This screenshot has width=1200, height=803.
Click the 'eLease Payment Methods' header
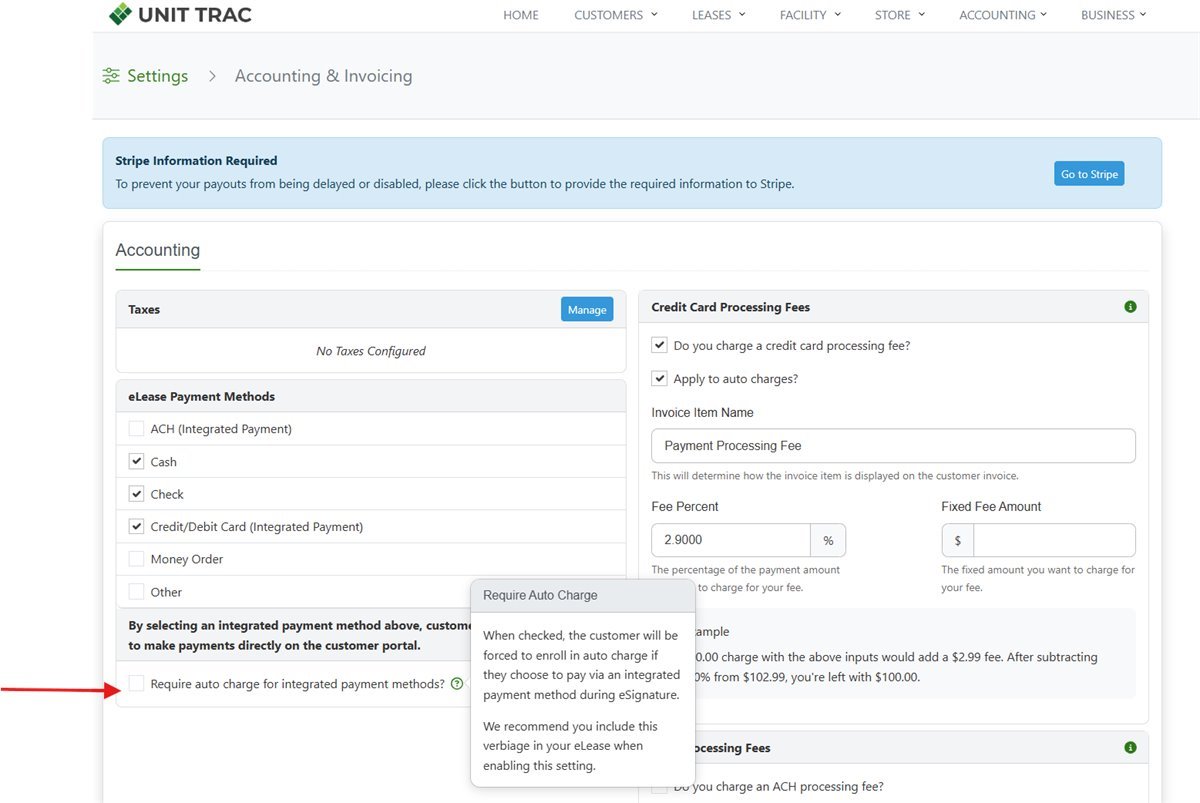pyautogui.click(x=202, y=396)
